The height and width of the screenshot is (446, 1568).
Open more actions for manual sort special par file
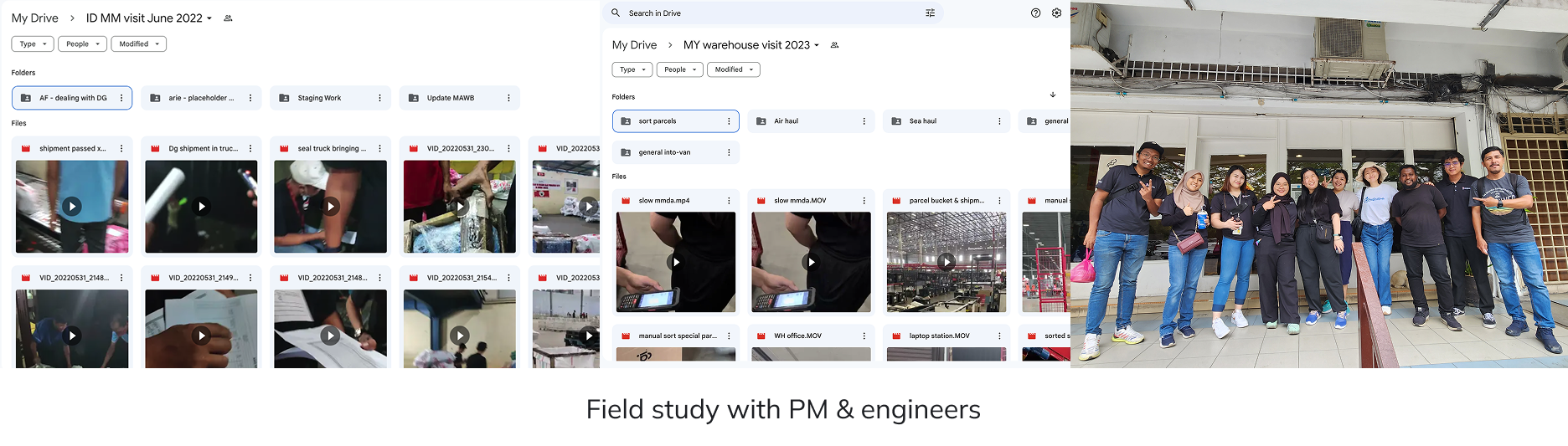point(729,336)
